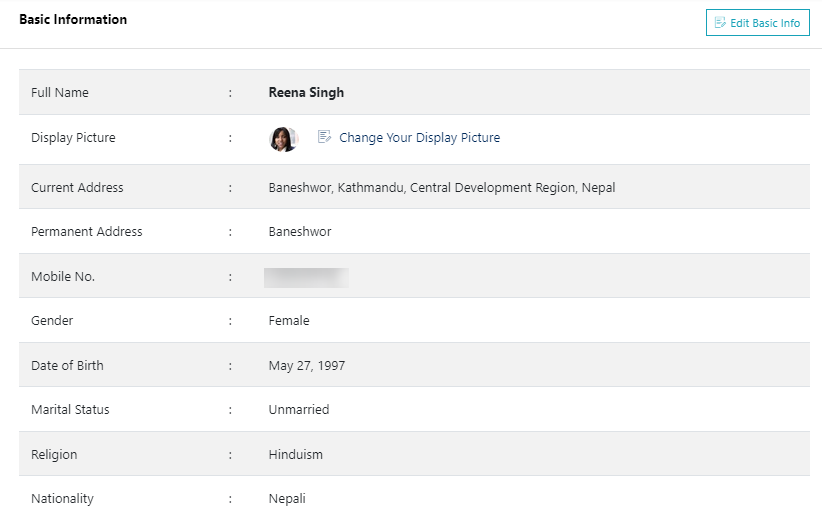Click the profile avatar thumbnail
The image size is (822, 508).
coord(283,139)
